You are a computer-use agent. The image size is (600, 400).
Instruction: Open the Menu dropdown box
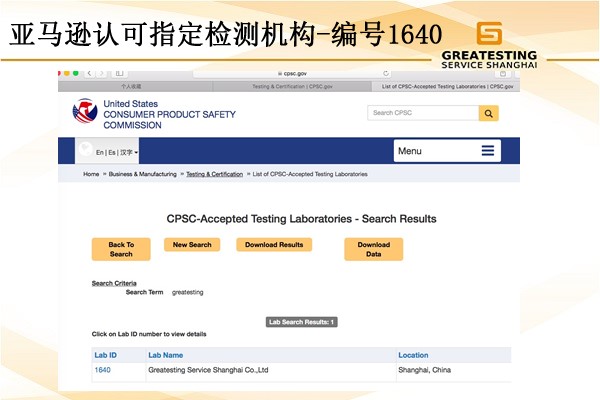(x=447, y=151)
